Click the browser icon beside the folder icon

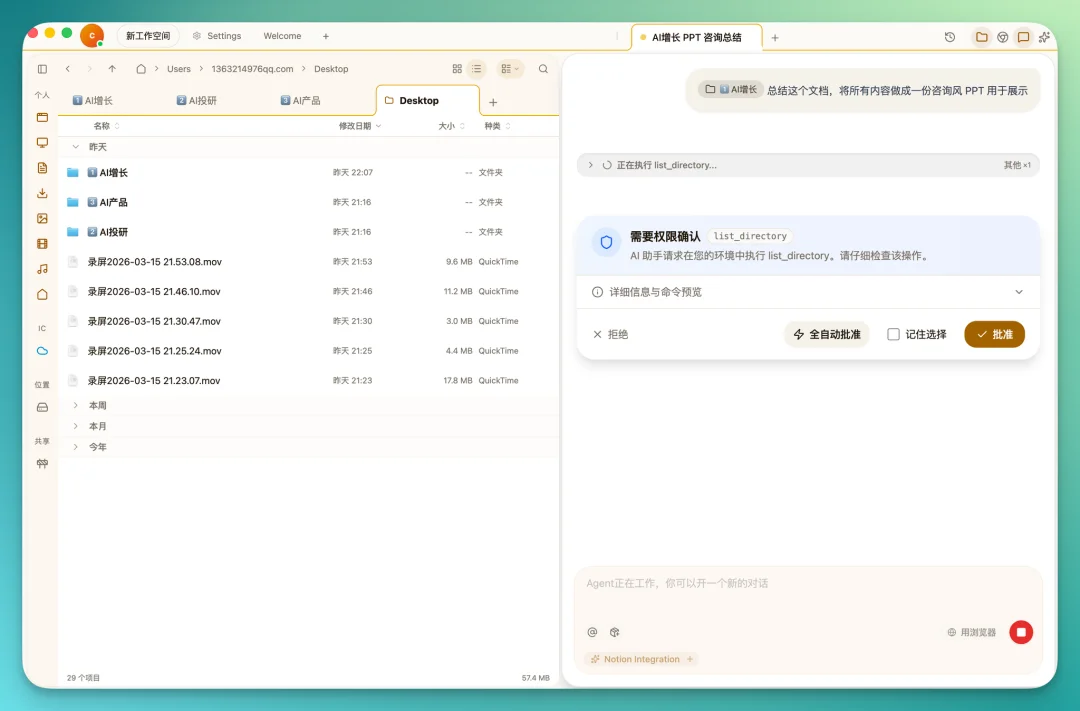click(1002, 36)
